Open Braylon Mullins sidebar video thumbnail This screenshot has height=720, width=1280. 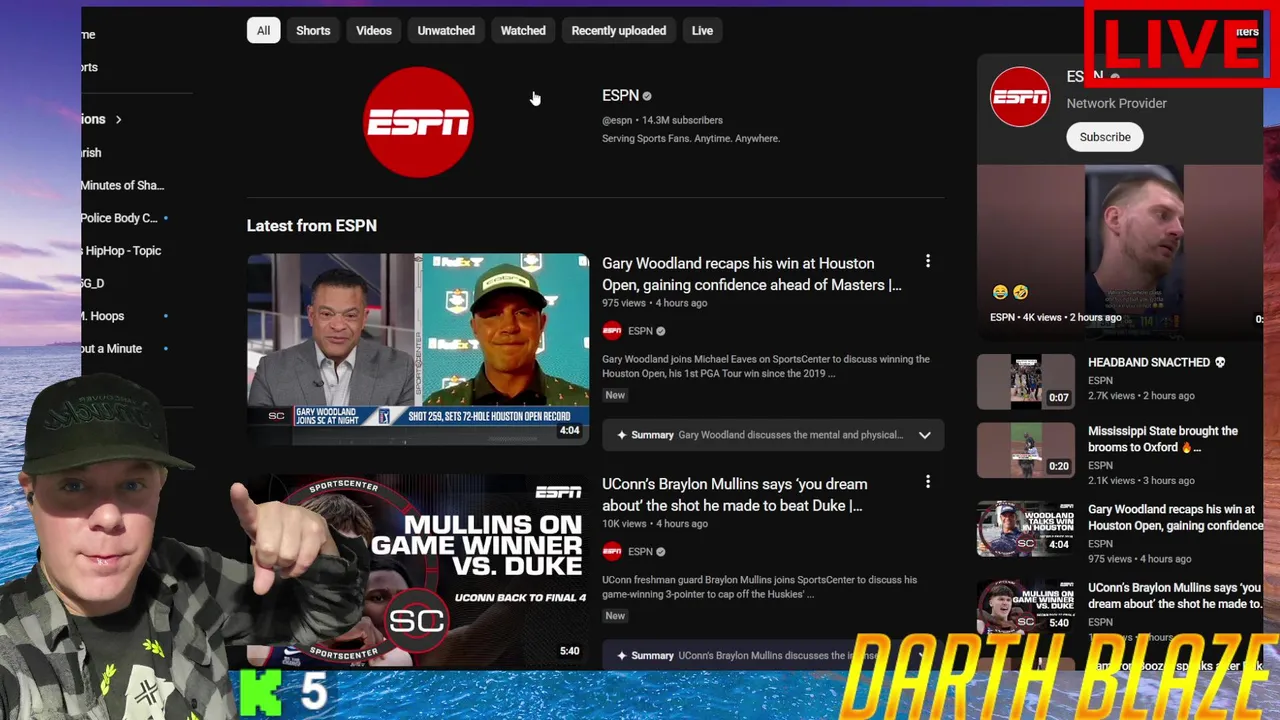pyautogui.click(x=1026, y=606)
